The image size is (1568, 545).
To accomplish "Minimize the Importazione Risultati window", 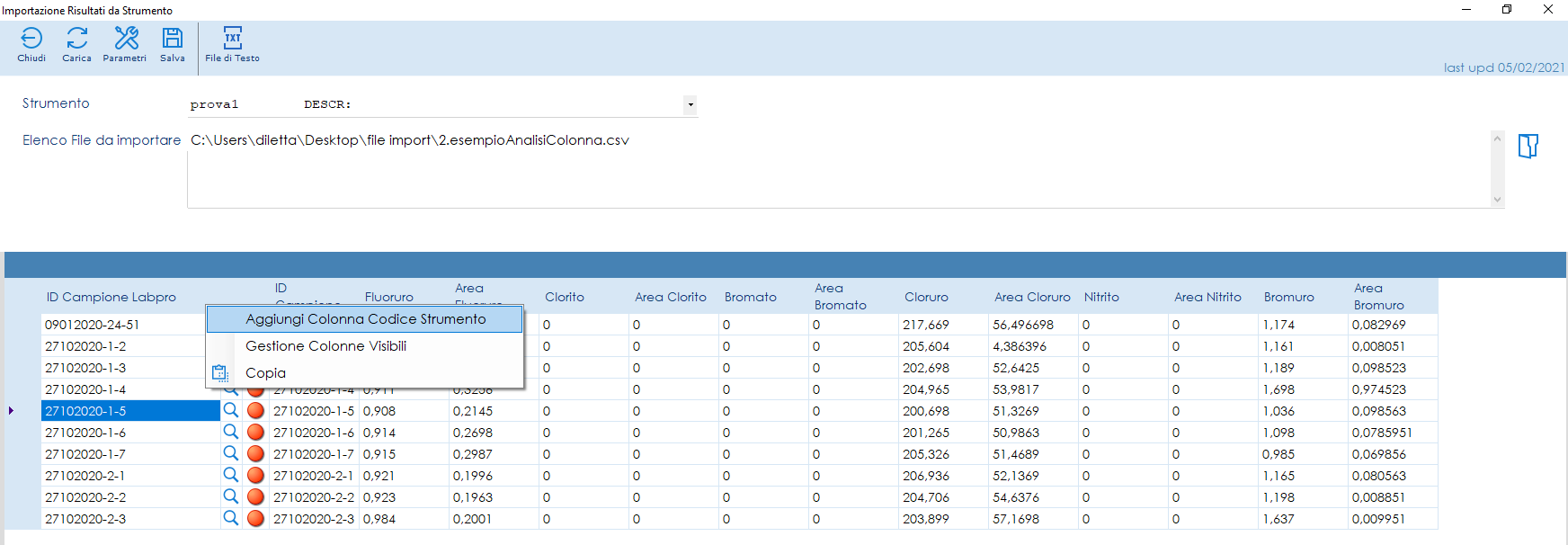I will pos(1466,9).
